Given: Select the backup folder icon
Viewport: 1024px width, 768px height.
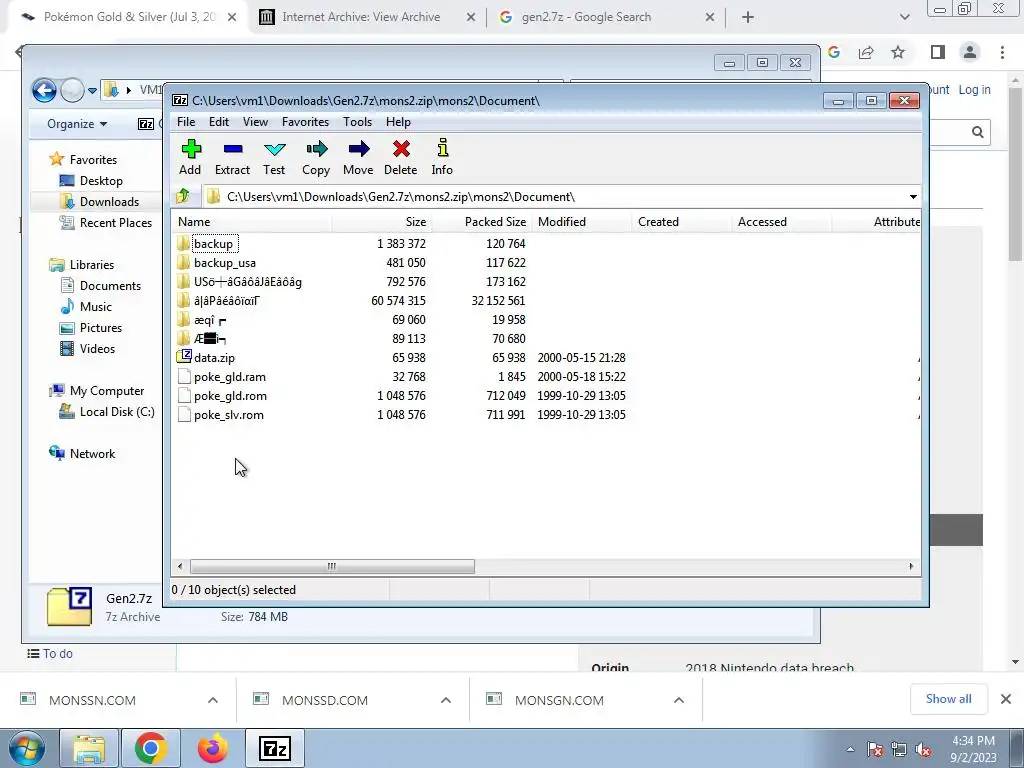Looking at the screenshot, I should (x=184, y=244).
